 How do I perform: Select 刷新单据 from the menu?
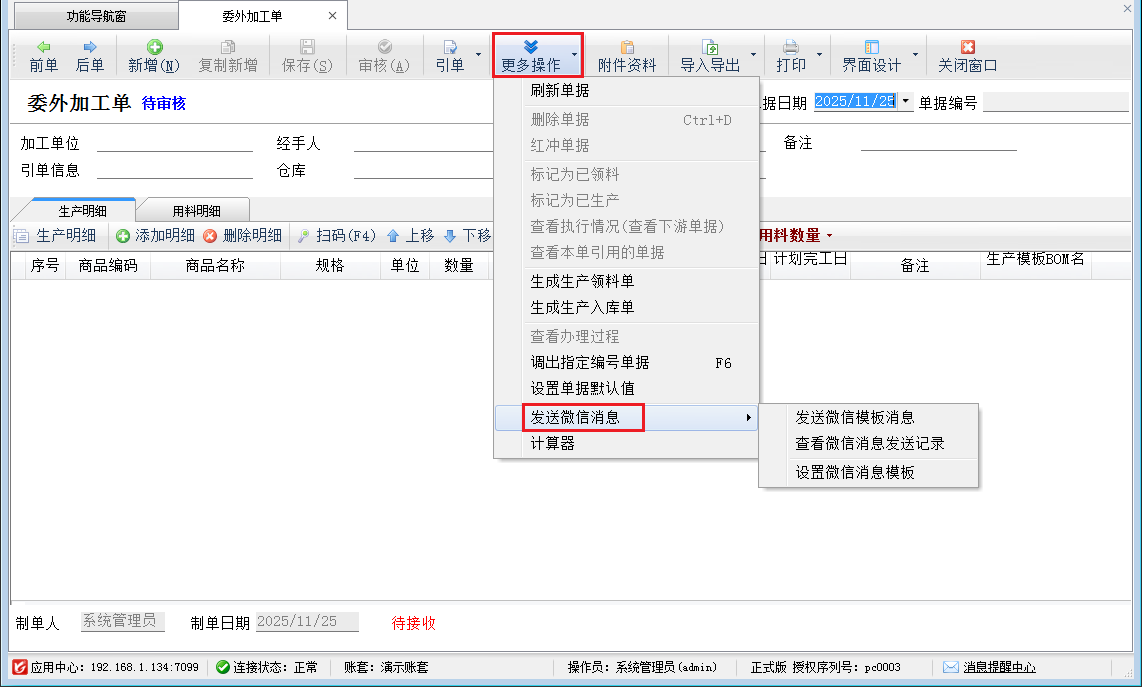[560, 91]
